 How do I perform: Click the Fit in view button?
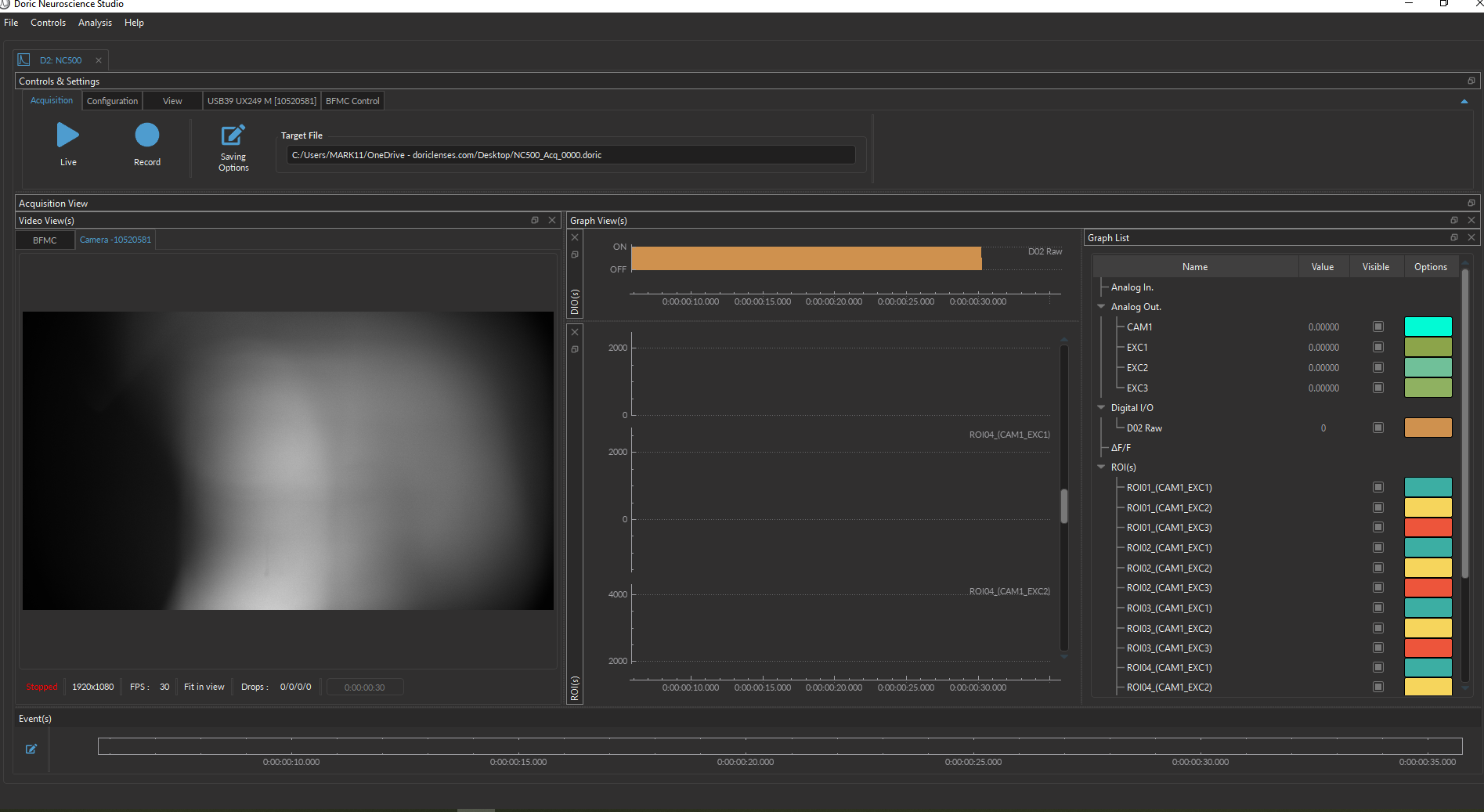pyautogui.click(x=204, y=686)
